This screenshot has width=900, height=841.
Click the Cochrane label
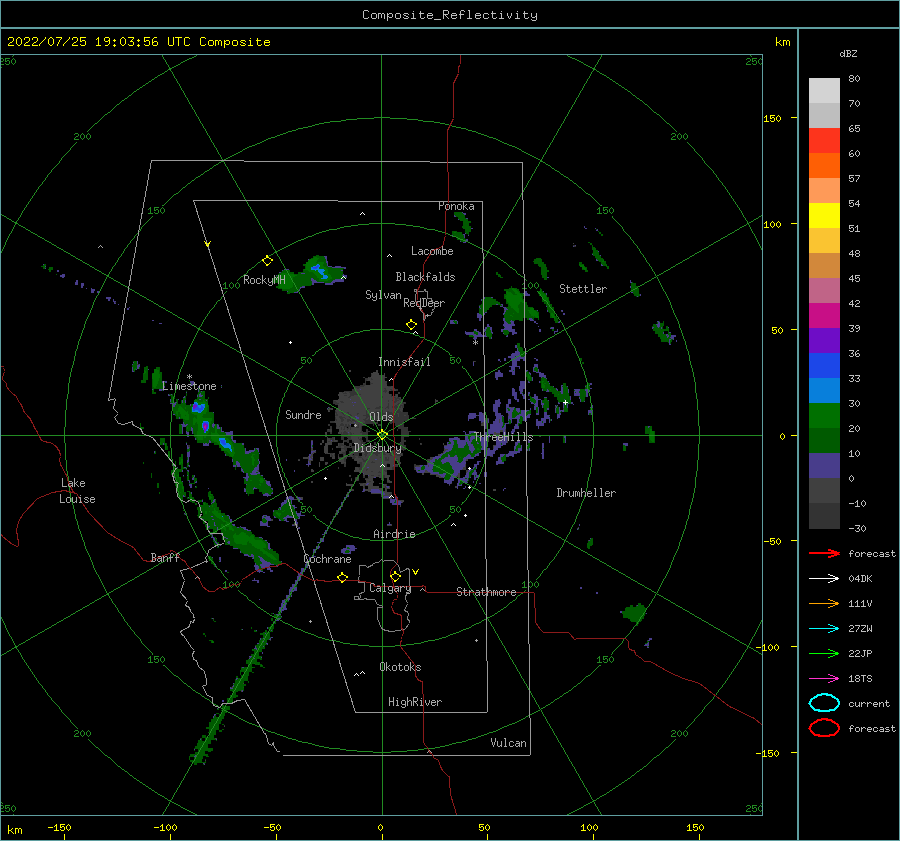point(327,559)
